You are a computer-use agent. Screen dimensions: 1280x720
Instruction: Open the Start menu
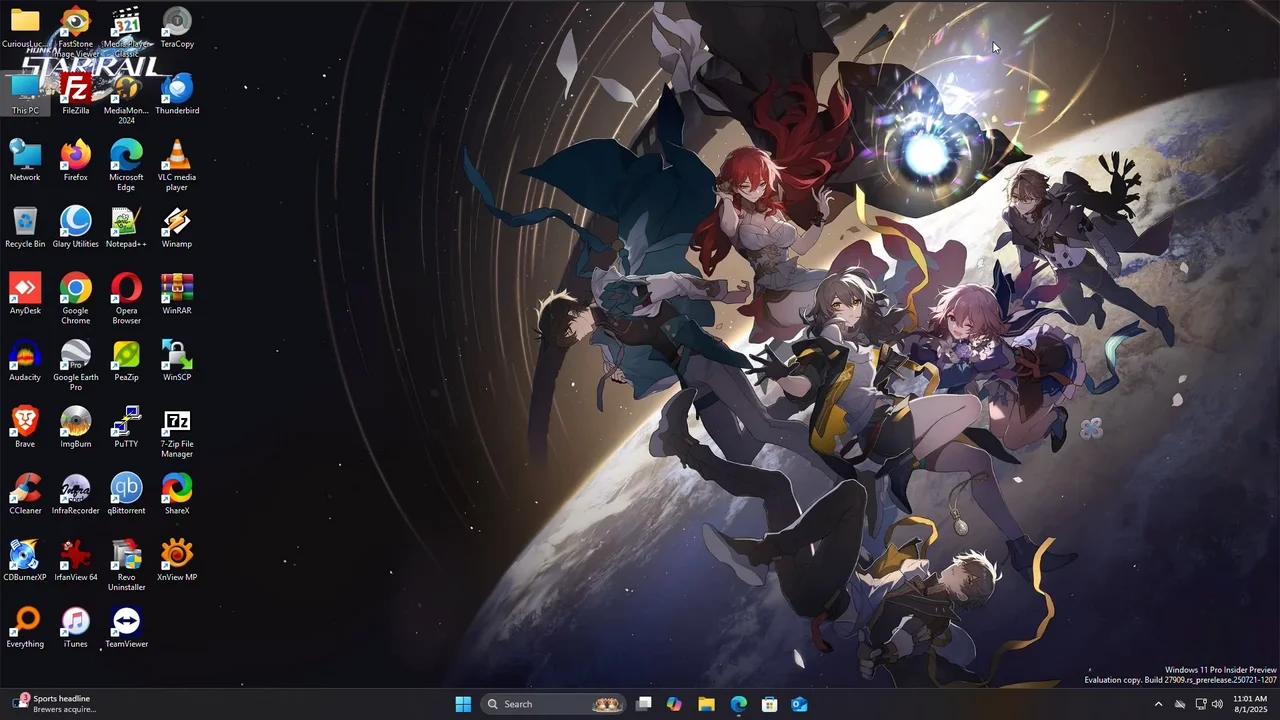463,704
